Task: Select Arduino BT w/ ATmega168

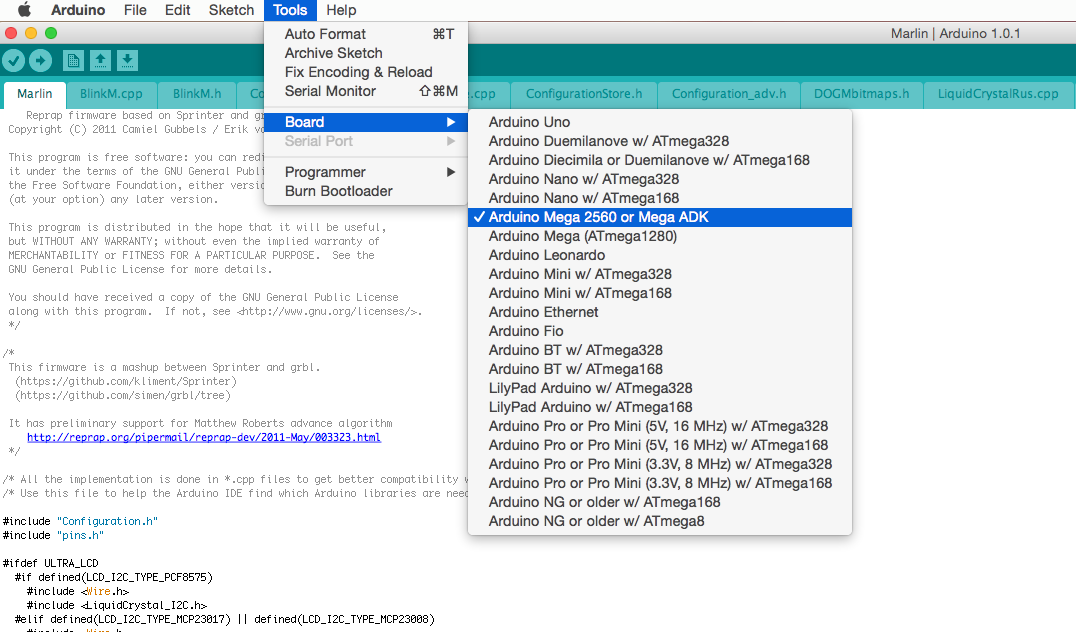Action: click(659, 369)
